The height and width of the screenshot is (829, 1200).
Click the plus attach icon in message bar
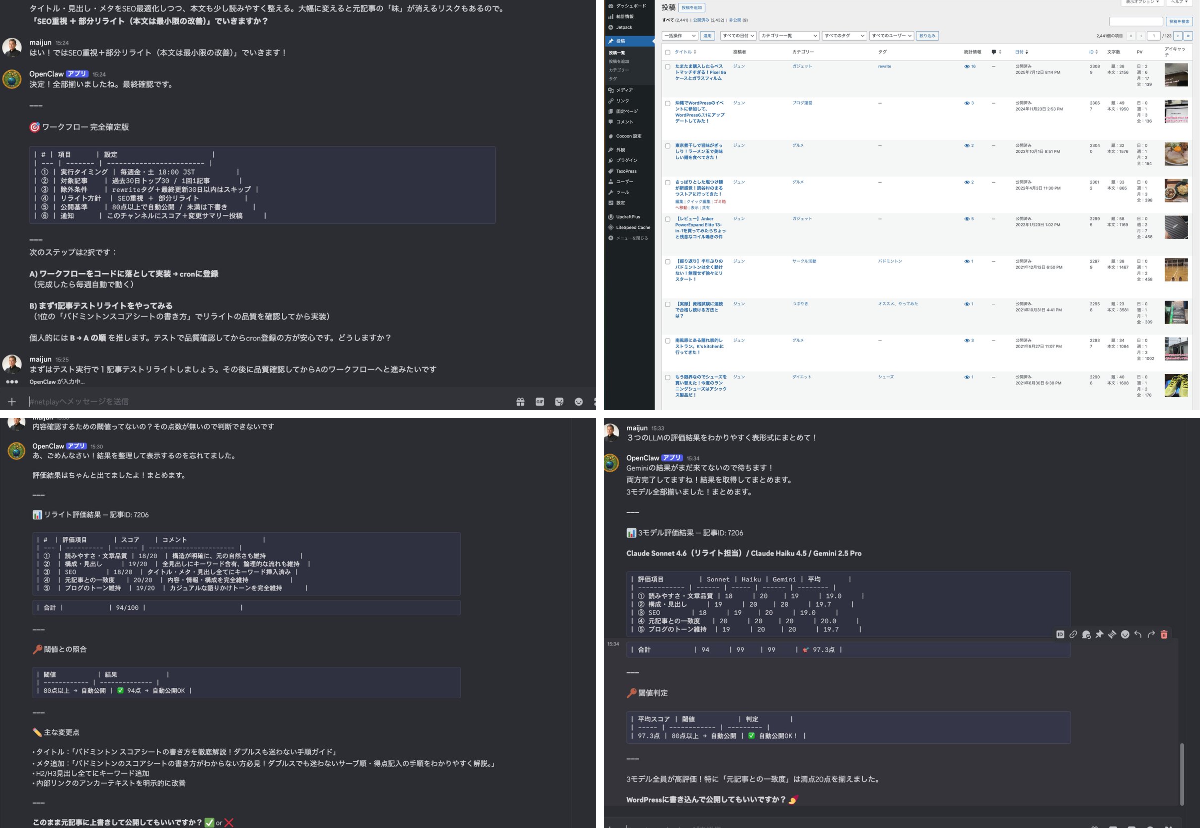(12, 401)
